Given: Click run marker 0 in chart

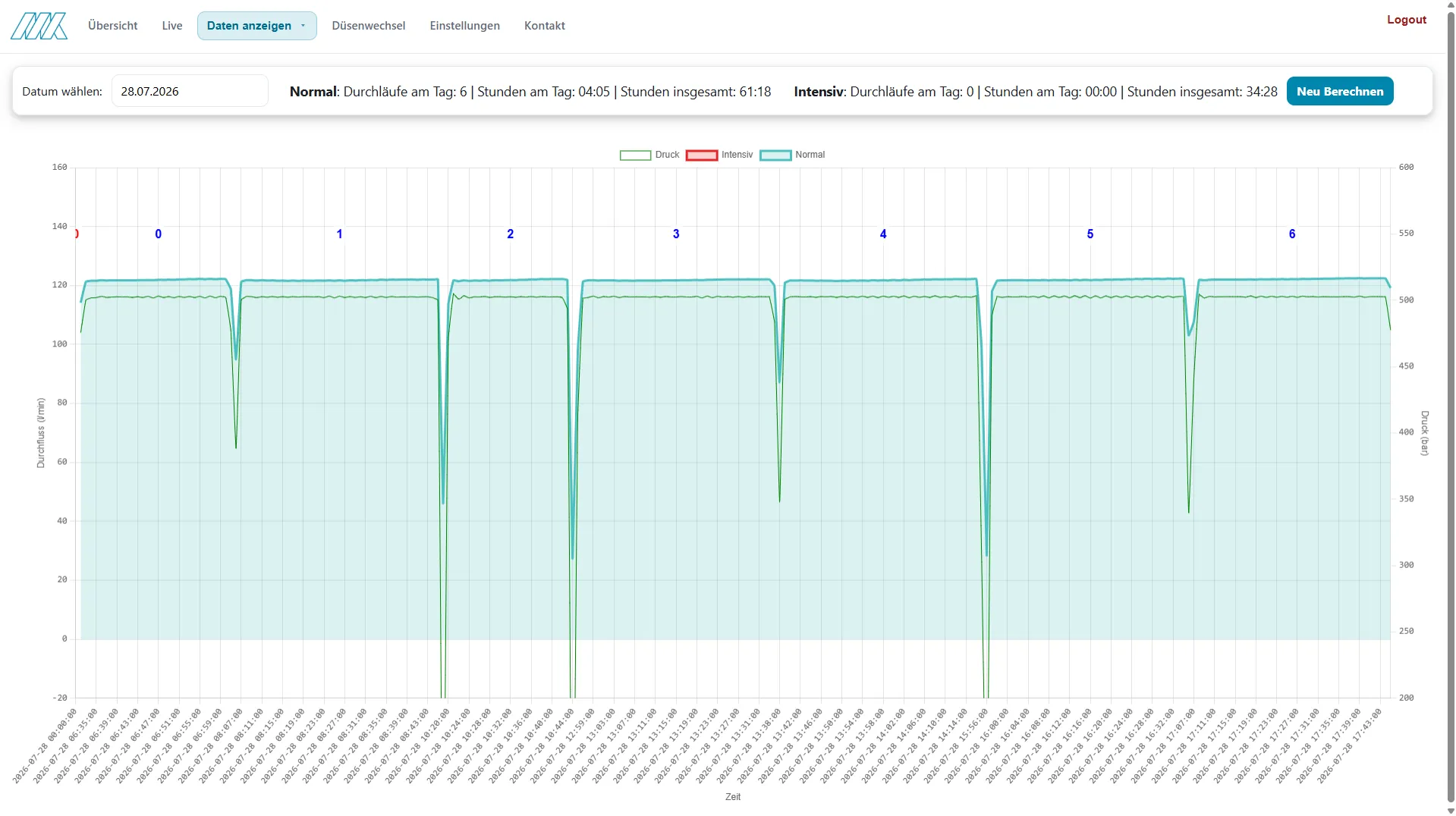Looking at the screenshot, I should coord(158,234).
